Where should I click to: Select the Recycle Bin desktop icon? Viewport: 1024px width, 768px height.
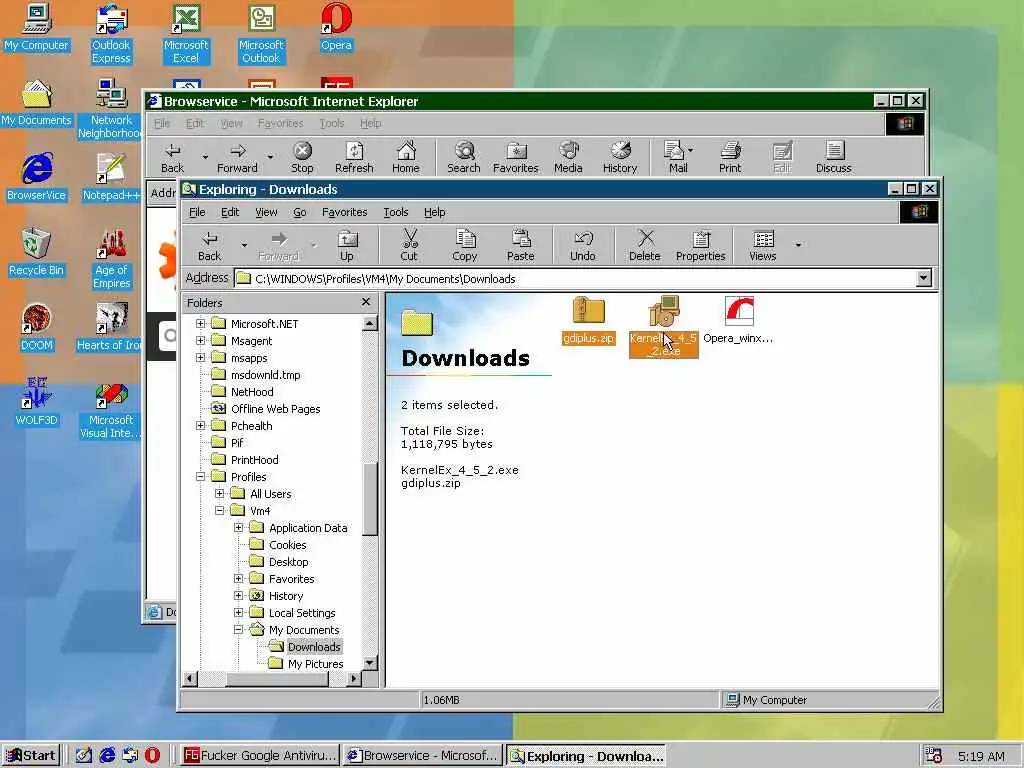(x=37, y=253)
